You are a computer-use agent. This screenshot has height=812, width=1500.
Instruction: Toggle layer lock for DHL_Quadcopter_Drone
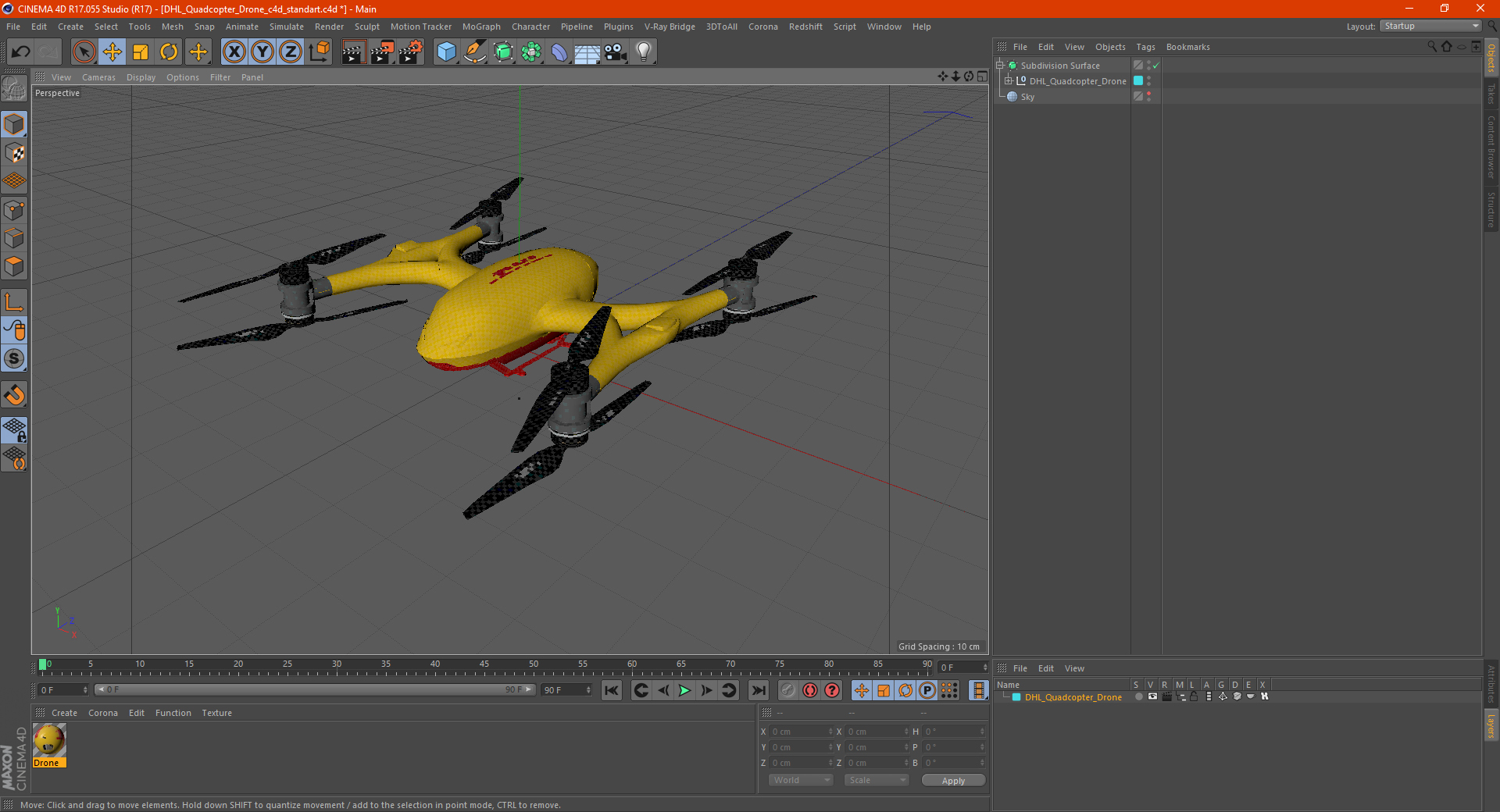click(1194, 696)
